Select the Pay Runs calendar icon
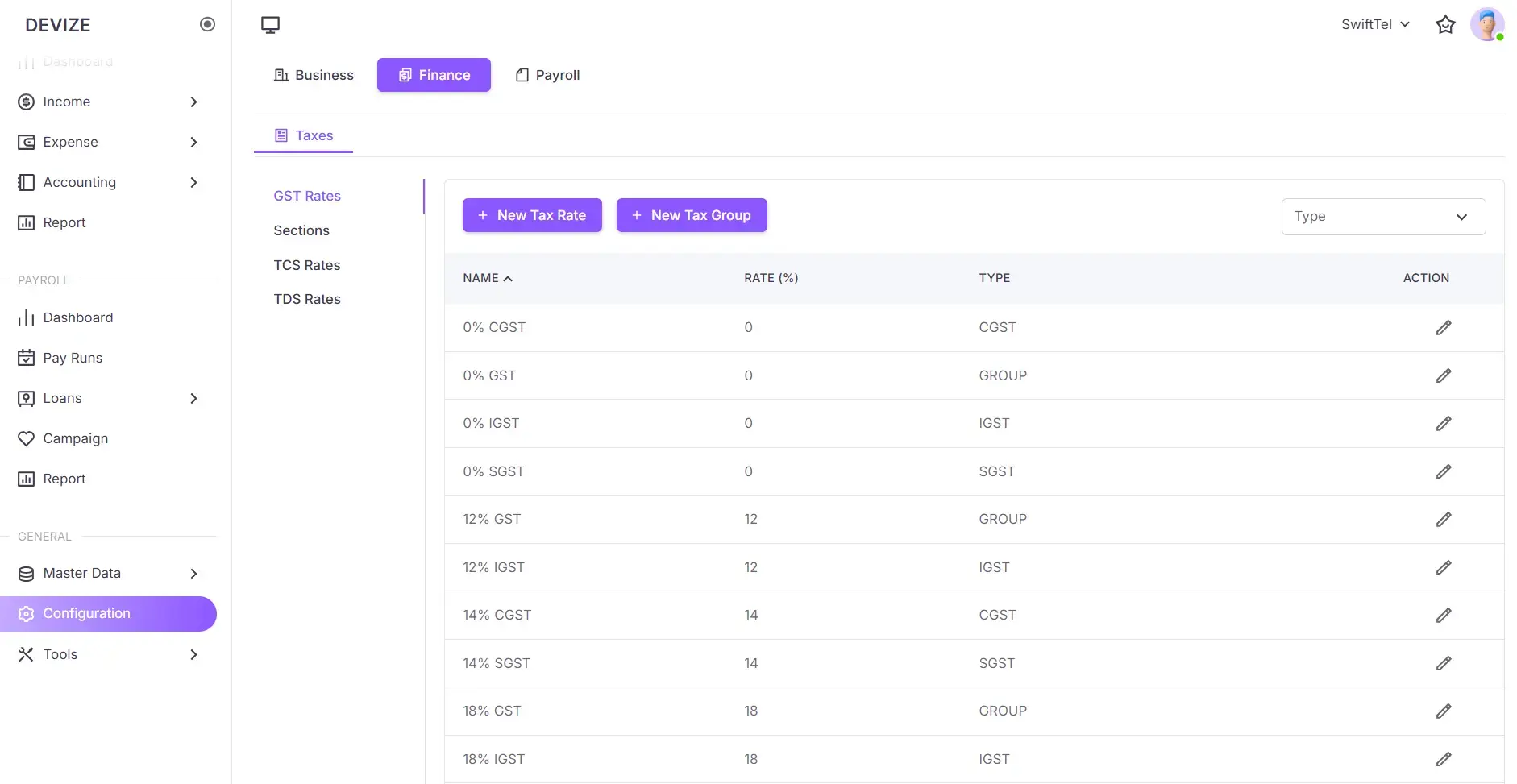 point(26,357)
